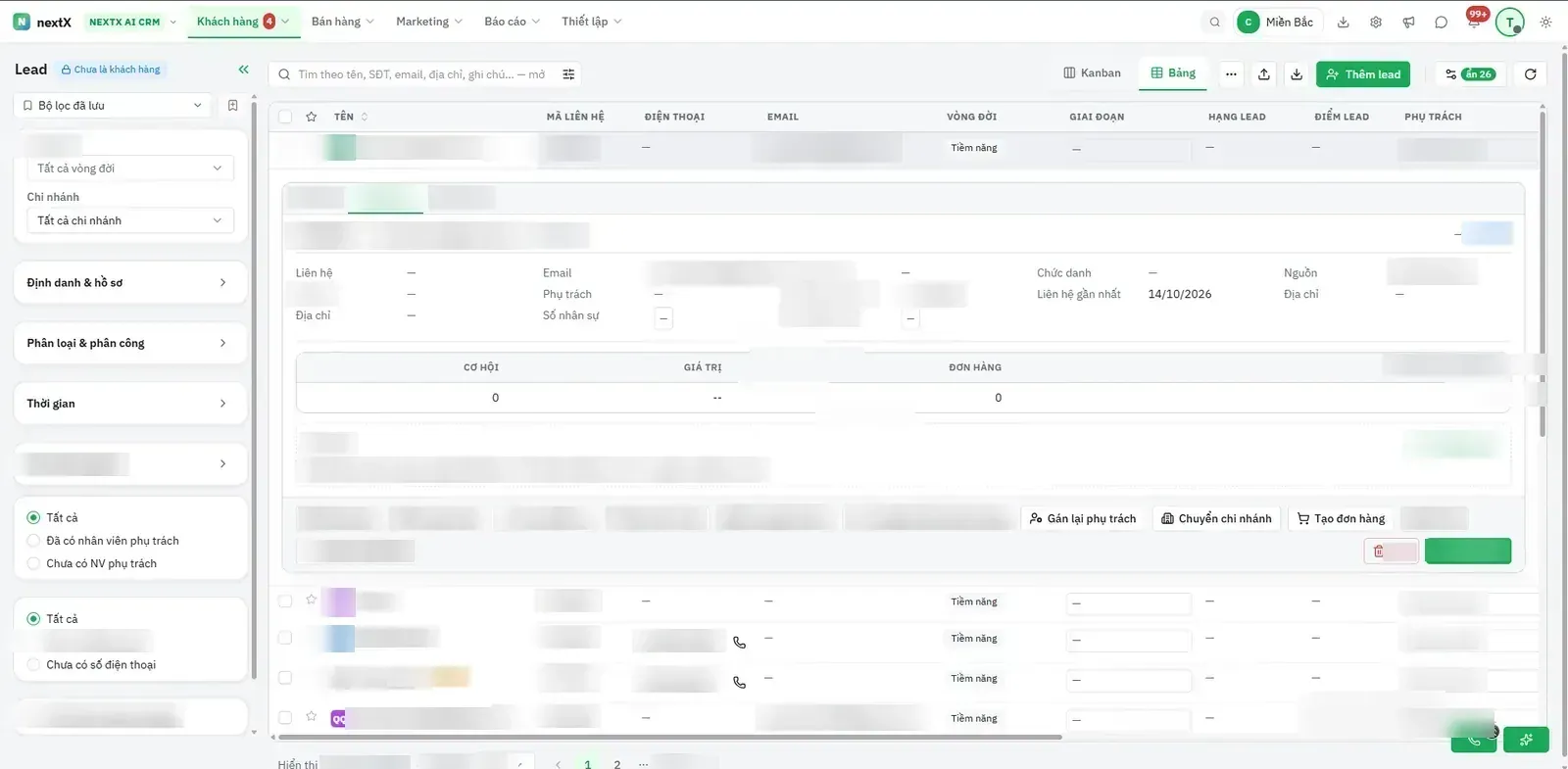
Task: Star the favorite icon in table header
Action: (x=311, y=117)
